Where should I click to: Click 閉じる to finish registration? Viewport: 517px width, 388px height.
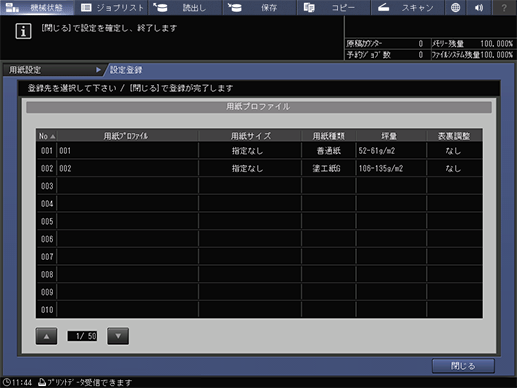coord(463,366)
